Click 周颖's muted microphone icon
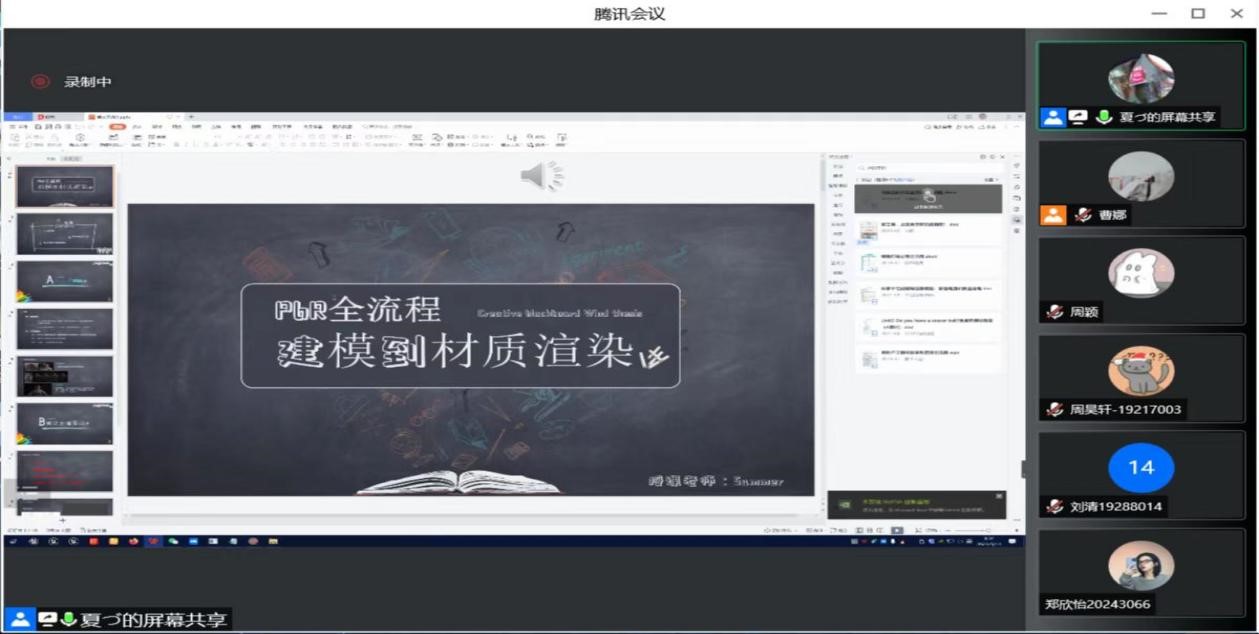Screen dimensions: 1259x634 tap(1054, 312)
